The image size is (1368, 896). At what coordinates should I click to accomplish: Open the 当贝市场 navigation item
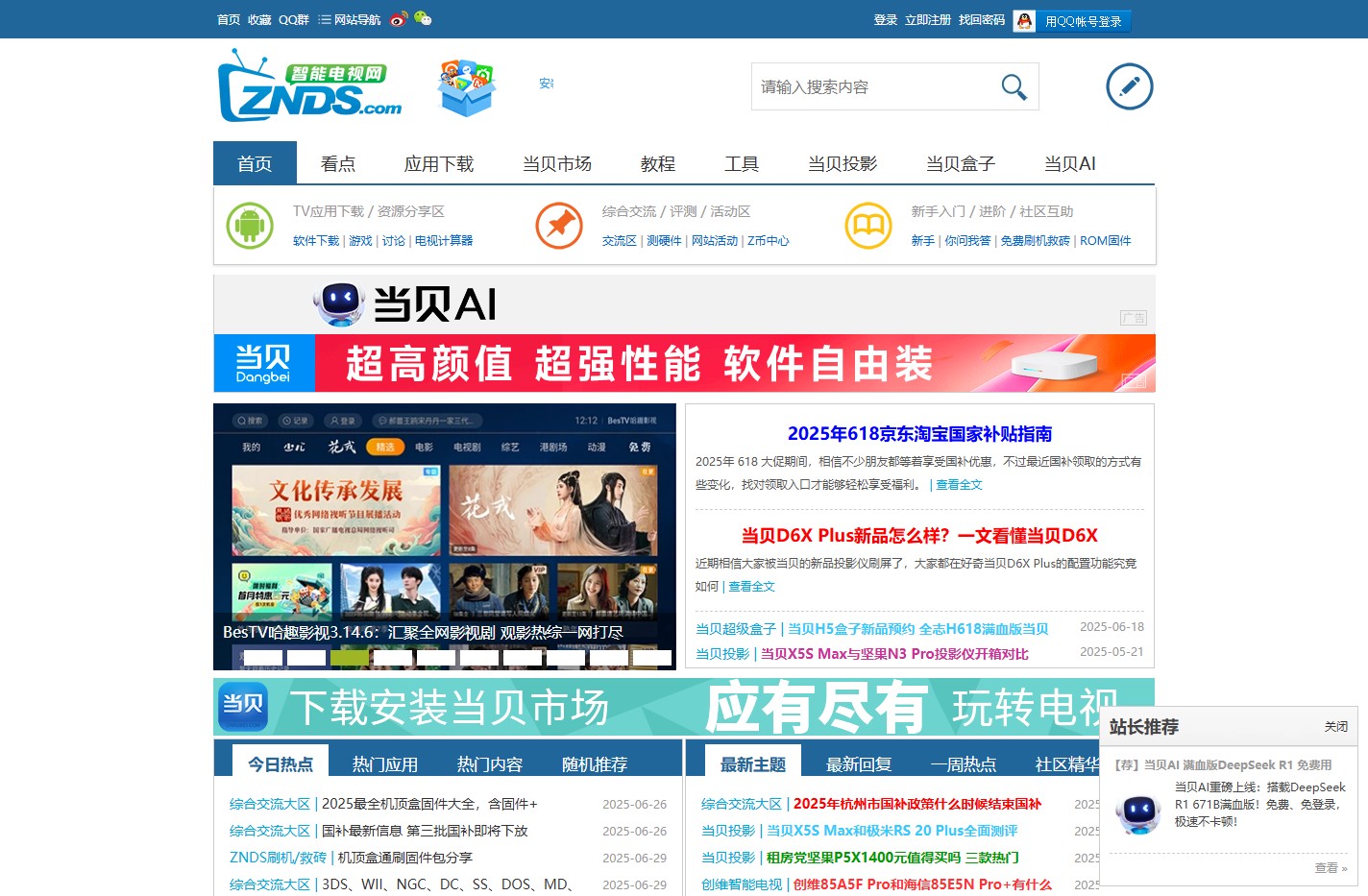coord(557,163)
